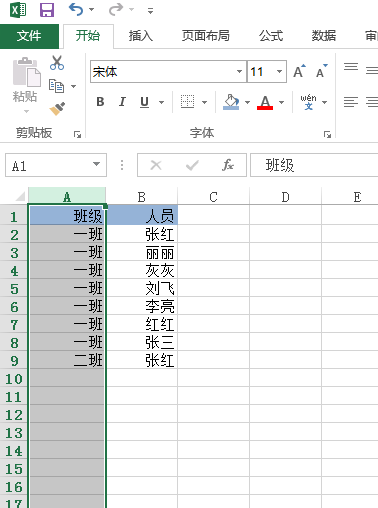
Task: Select column D header
Action: click(x=285, y=197)
